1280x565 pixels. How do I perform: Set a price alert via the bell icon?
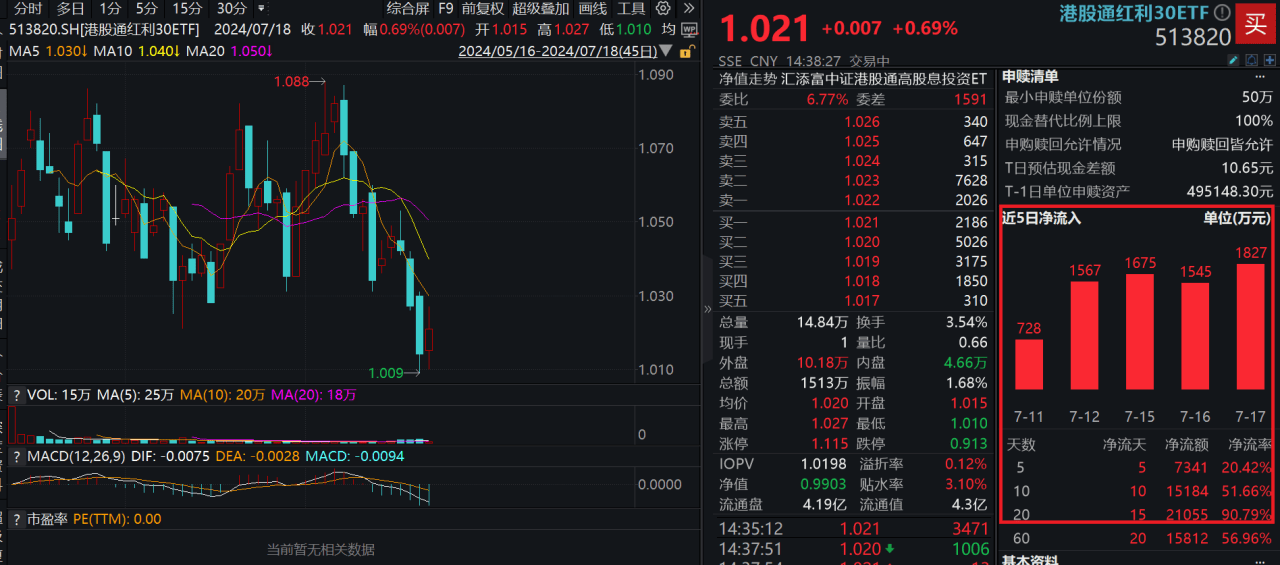click(1252, 60)
